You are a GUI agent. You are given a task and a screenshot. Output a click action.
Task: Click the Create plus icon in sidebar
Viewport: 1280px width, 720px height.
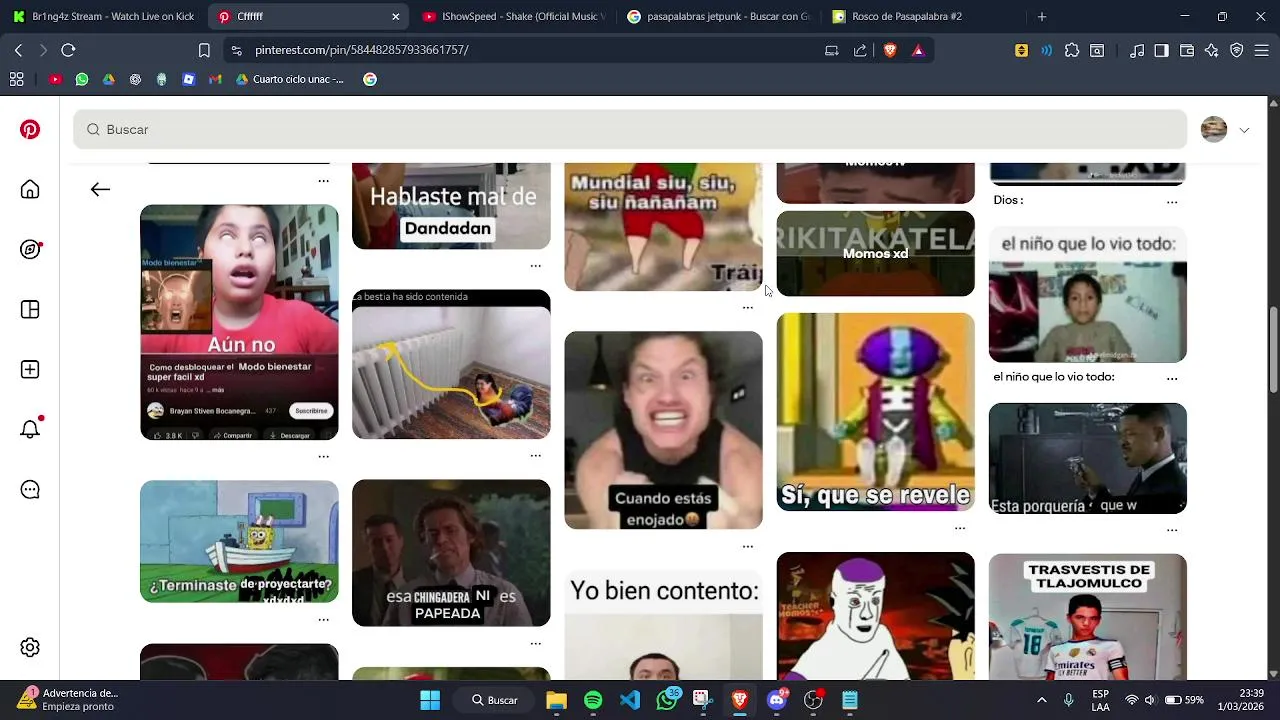[30, 370]
